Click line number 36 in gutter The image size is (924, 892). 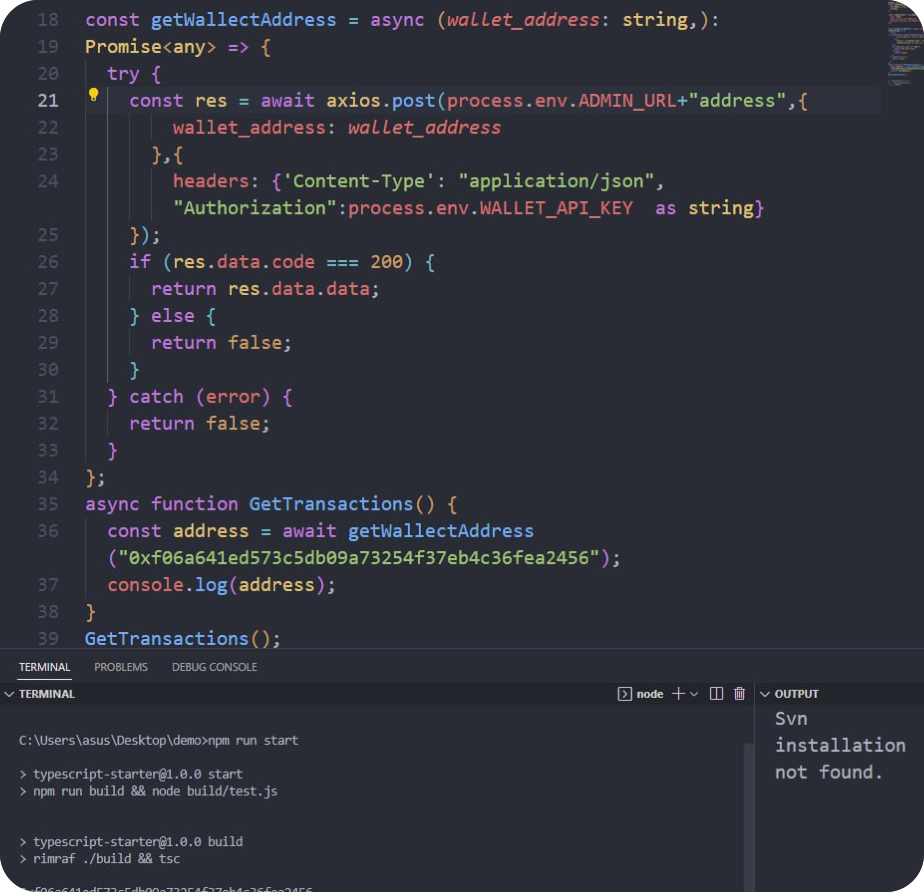pyautogui.click(x=47, y=531)
